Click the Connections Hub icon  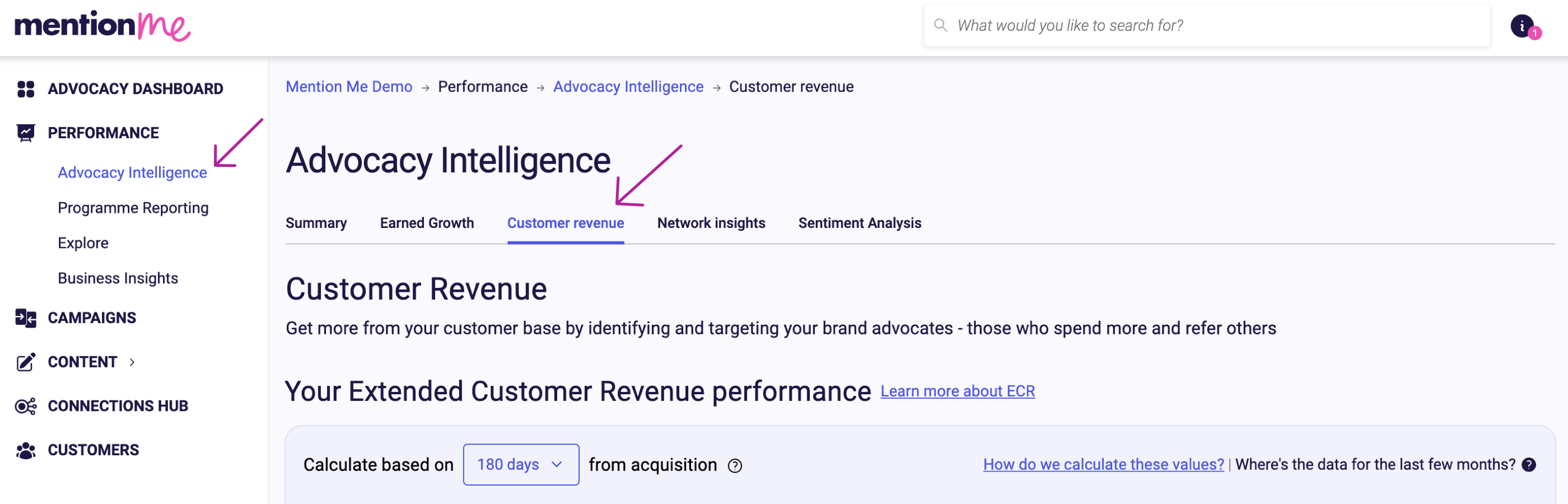(x=26, y=406)
